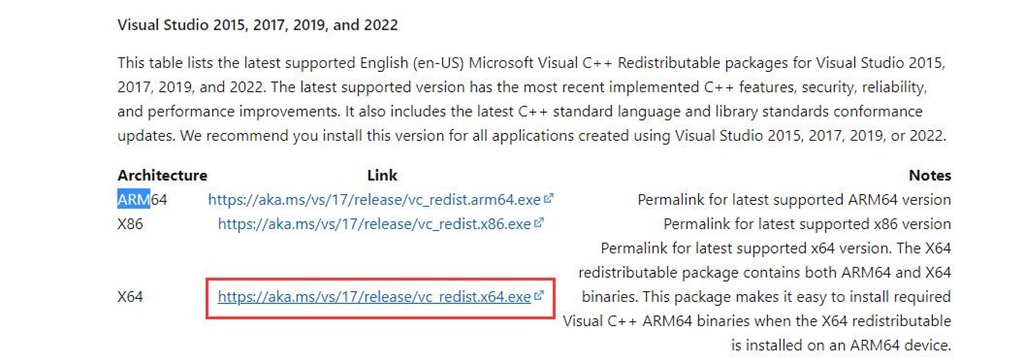Click the X64 architecture cell
Viewport: 1024px width, 364px height.
130,297
